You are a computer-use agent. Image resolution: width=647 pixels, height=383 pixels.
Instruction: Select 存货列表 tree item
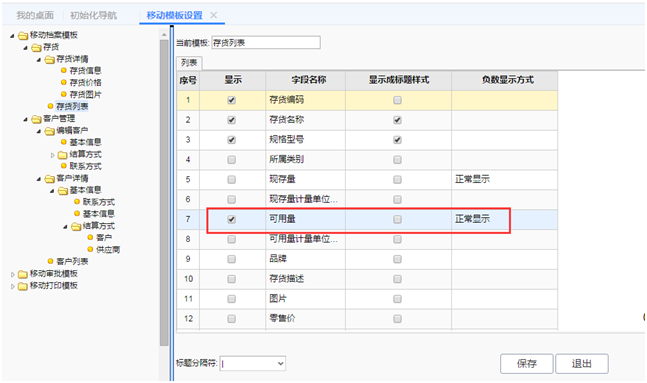72,106
